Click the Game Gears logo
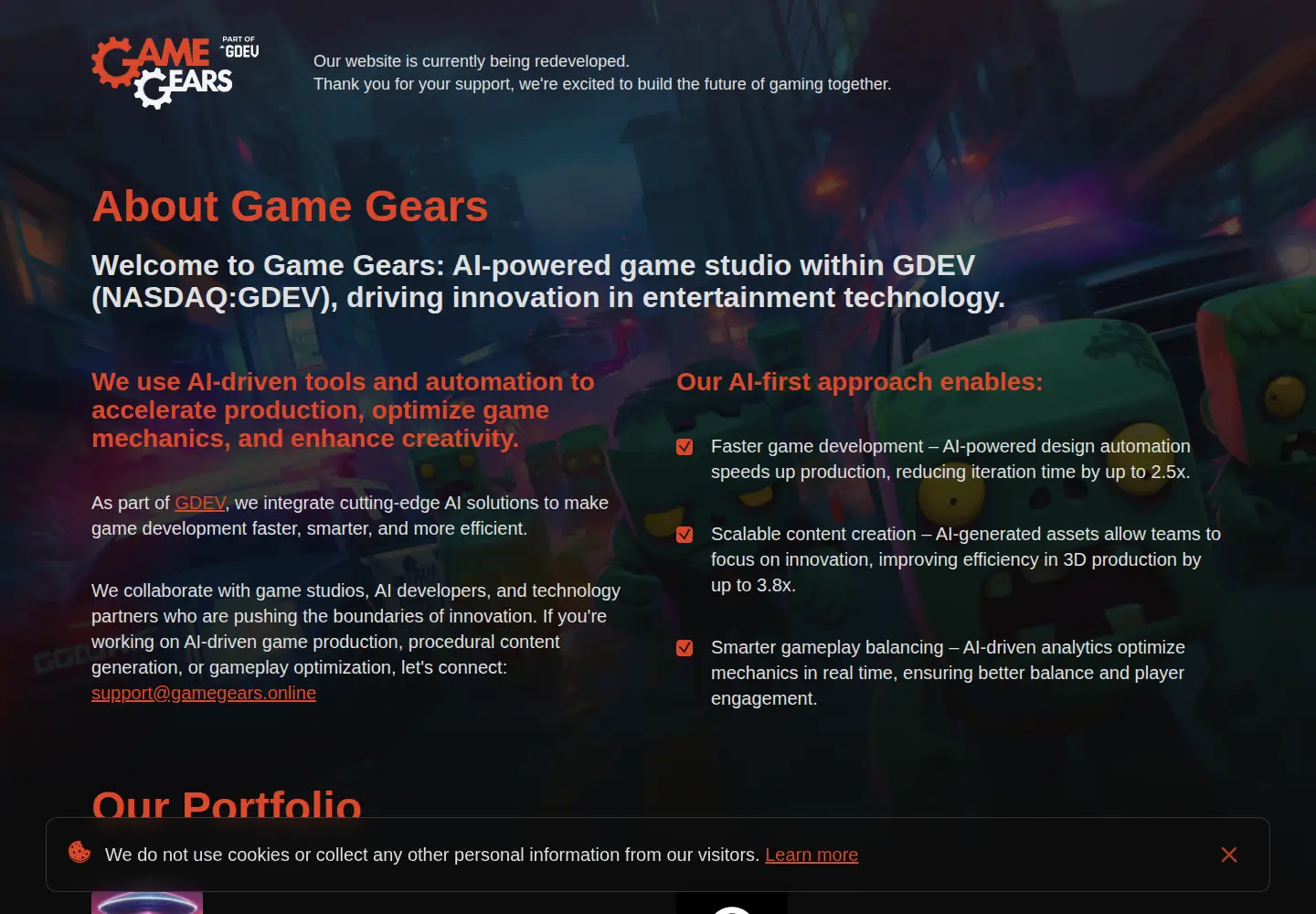This screenshot has height=914, width=1316. [x=175, y=72]
